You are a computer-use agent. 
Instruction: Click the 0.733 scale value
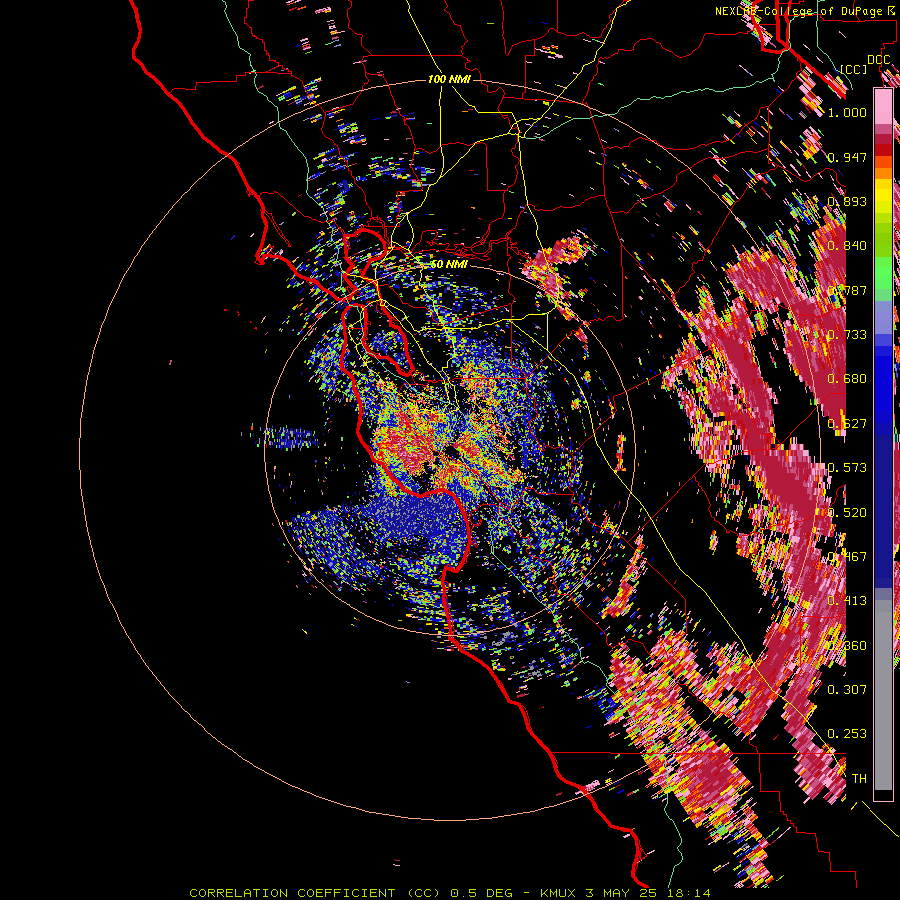point(847,335)
